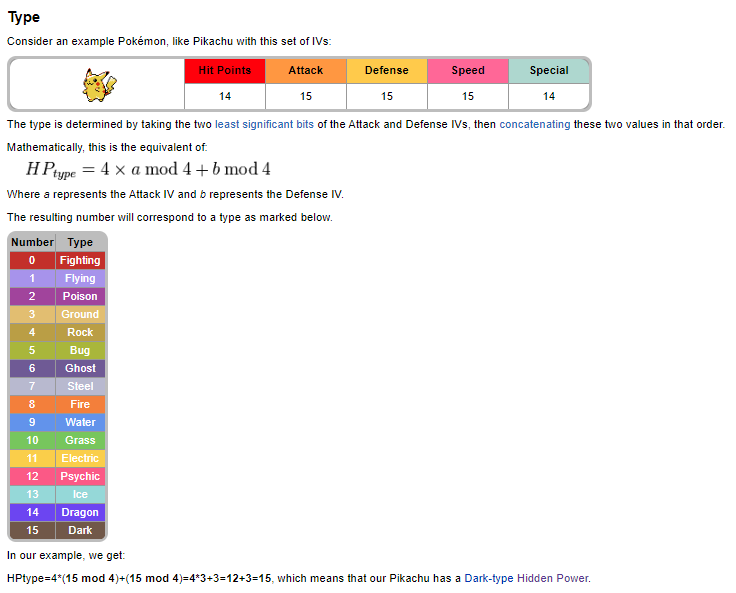Click the HP type formula image
Screen dimensions: 736x593
(148, 170)
